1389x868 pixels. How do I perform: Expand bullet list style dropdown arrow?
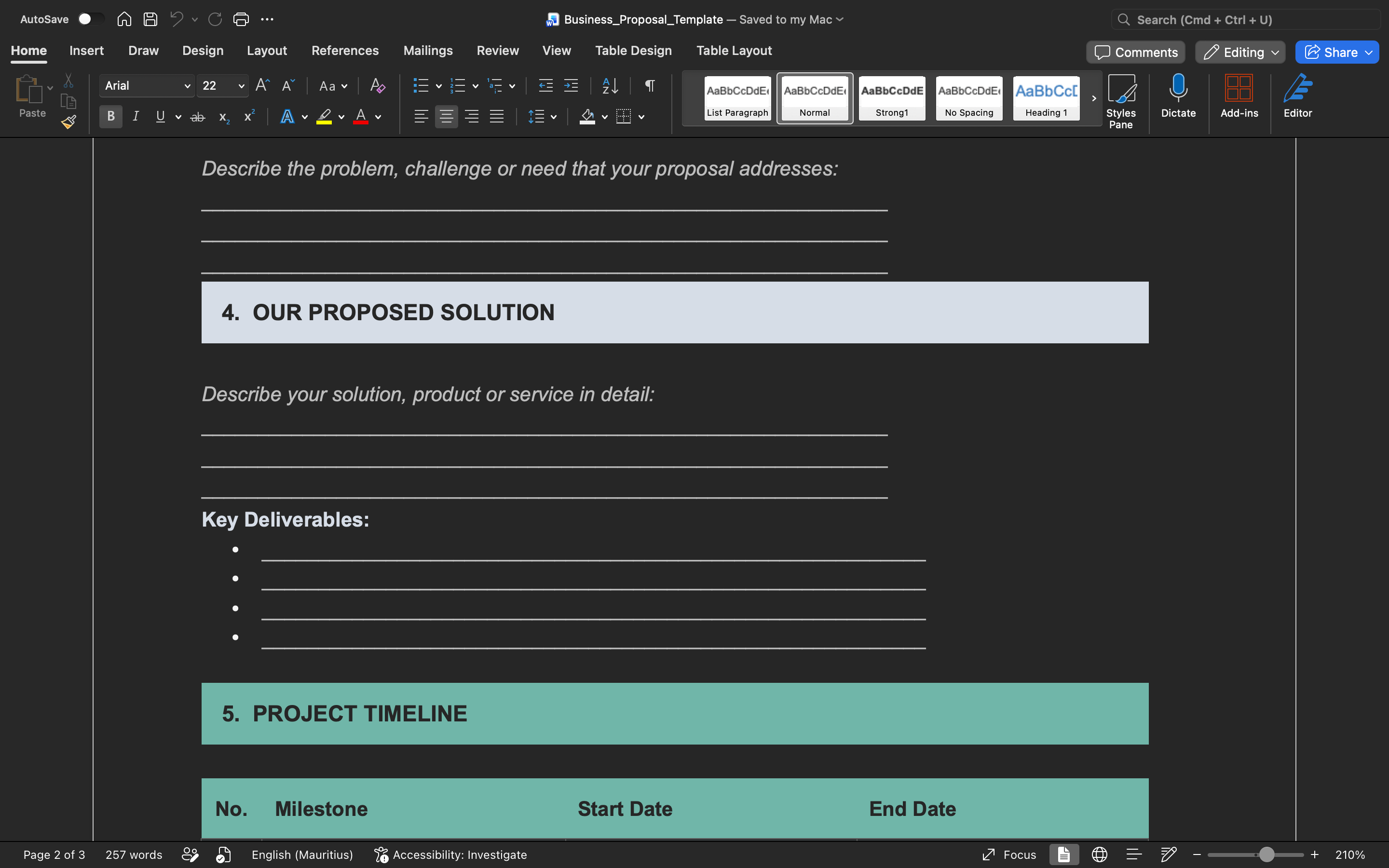tap(438, 86)
